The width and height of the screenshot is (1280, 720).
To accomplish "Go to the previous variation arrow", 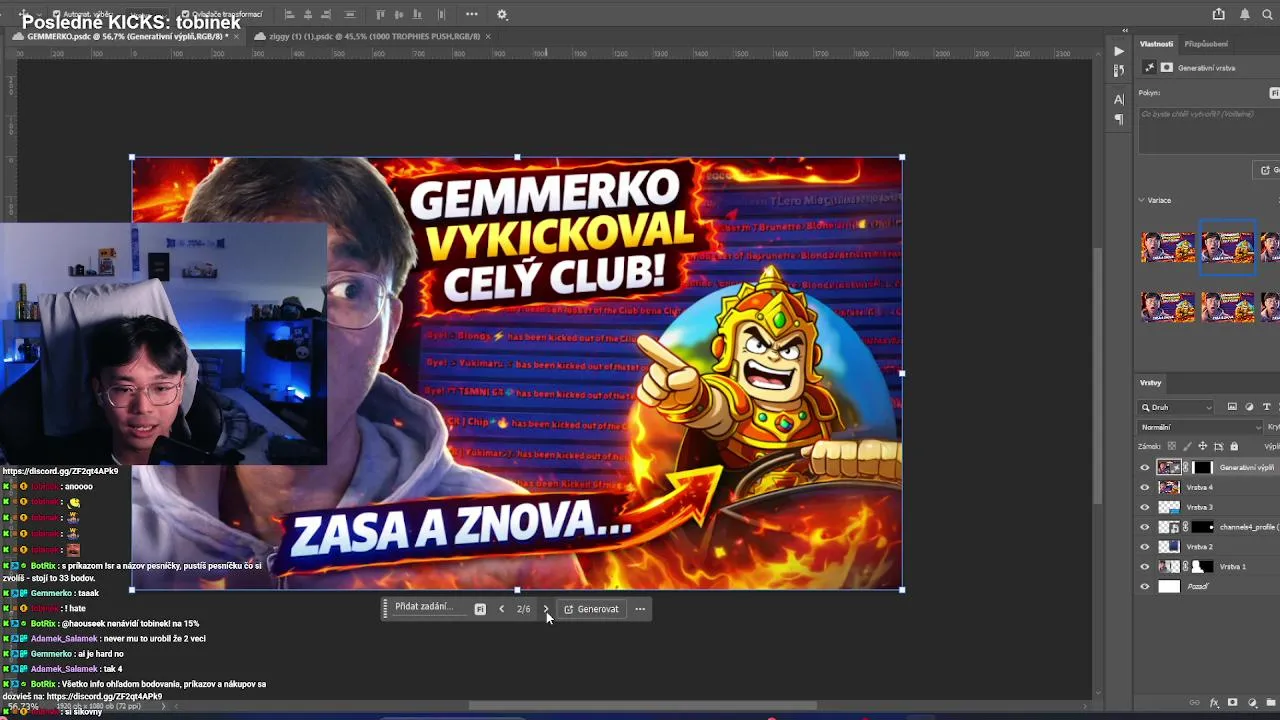I will tap(501, 609).
